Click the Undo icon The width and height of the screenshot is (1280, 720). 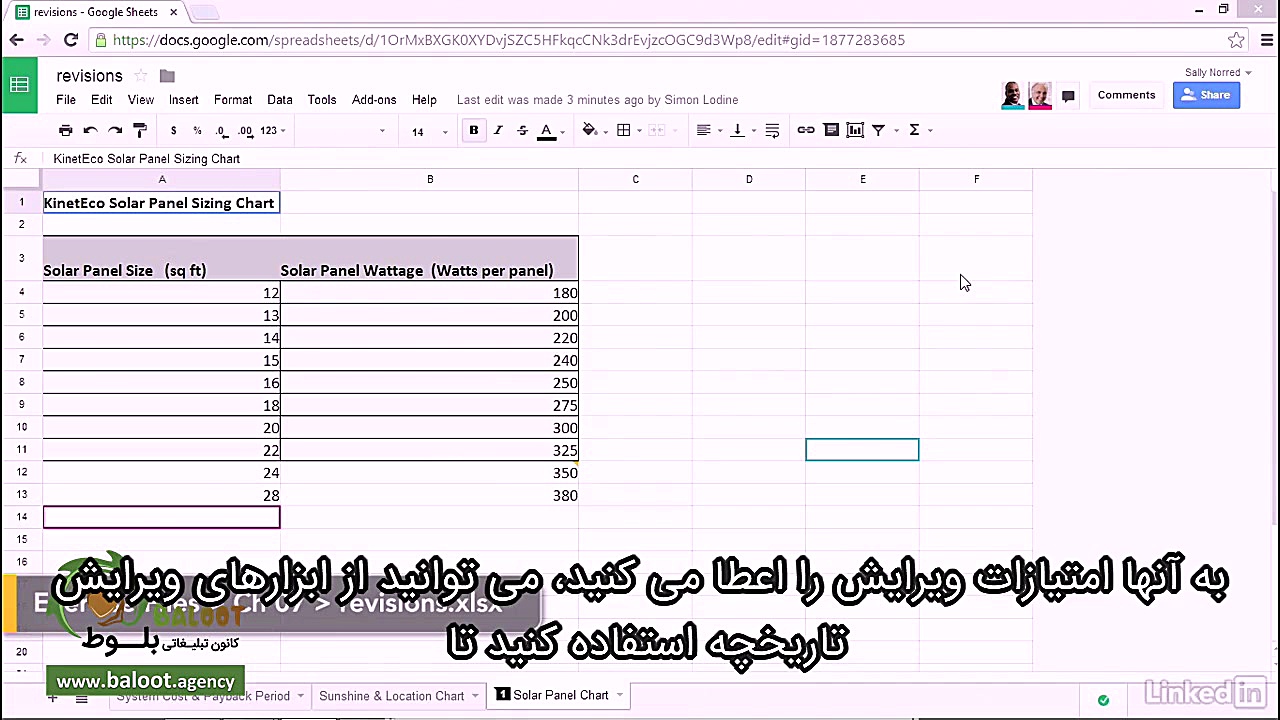click(90, 130)
